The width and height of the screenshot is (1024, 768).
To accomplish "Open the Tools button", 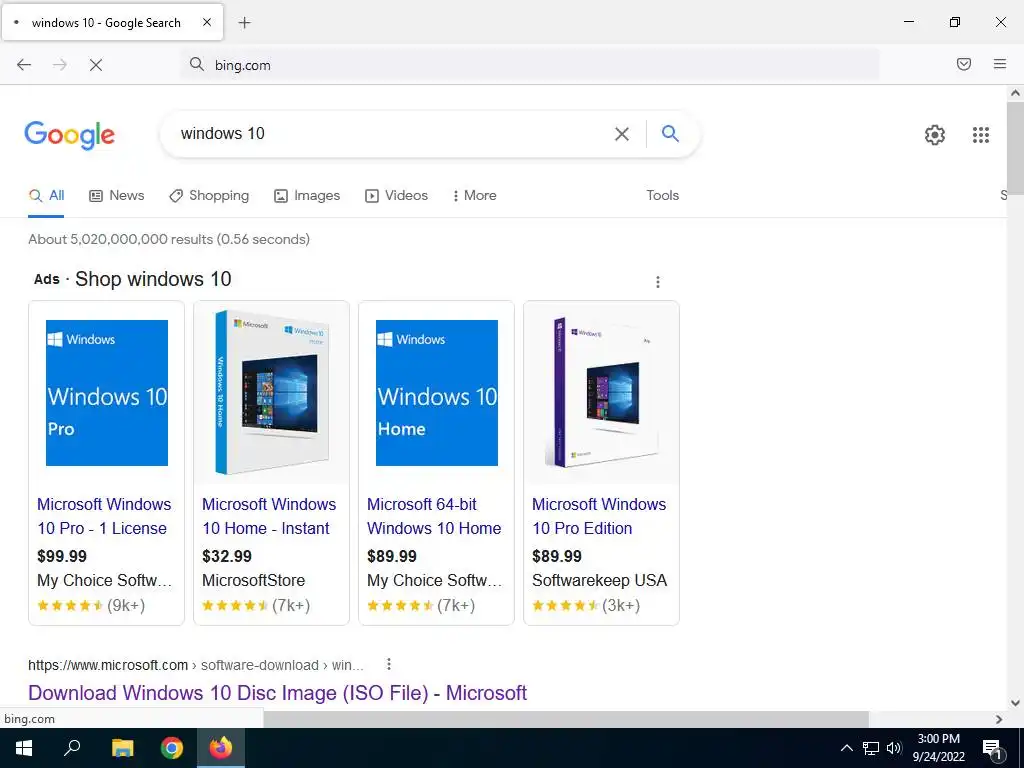I will 662,195.
